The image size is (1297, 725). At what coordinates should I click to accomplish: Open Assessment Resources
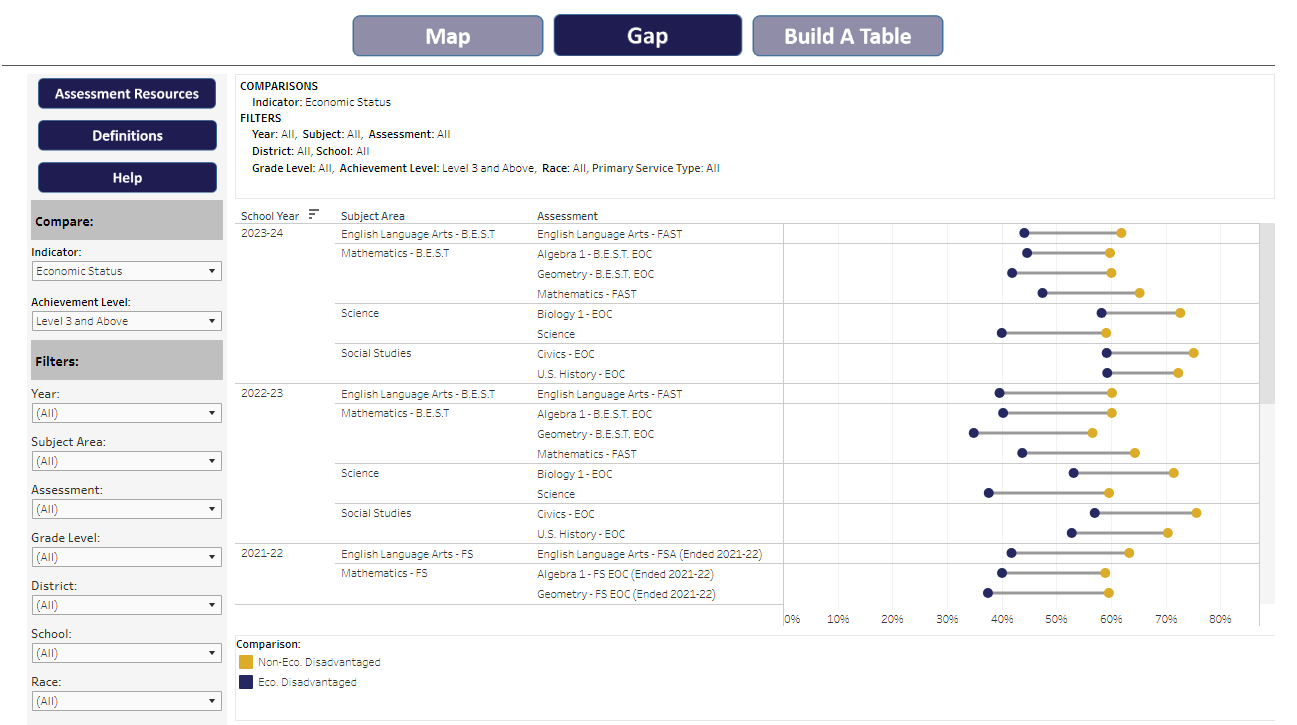(x=127, y=94)
